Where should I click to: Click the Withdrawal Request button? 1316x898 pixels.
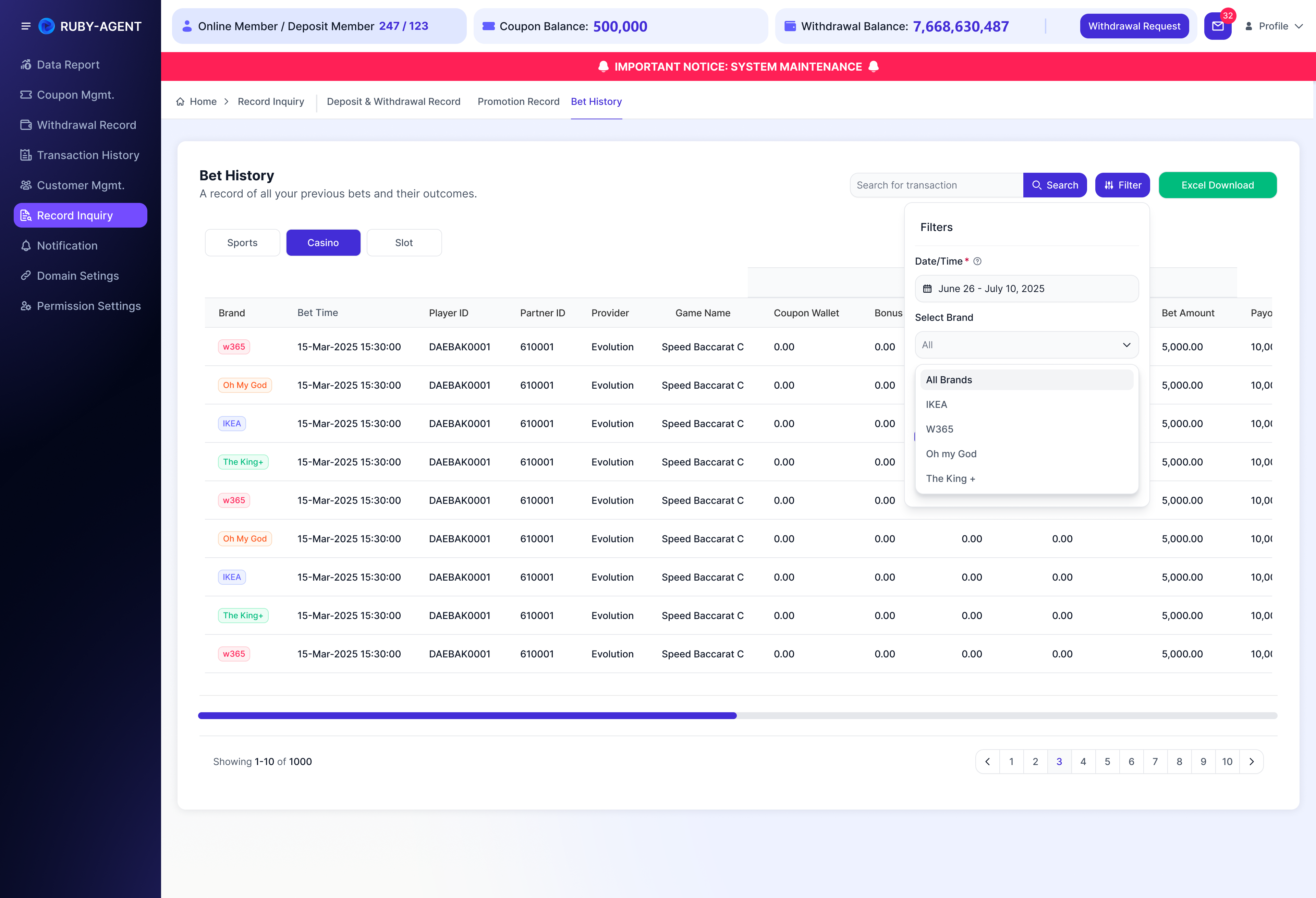1134,26
